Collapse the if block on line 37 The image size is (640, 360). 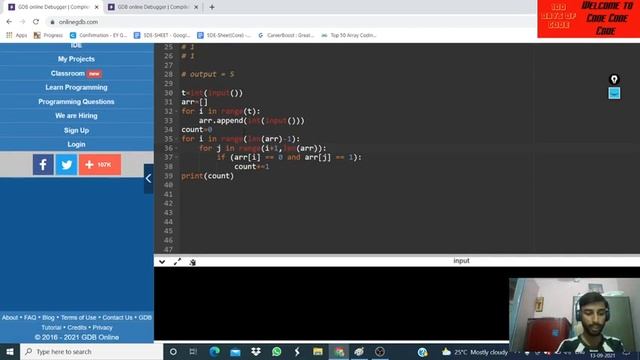coord(176,158)
